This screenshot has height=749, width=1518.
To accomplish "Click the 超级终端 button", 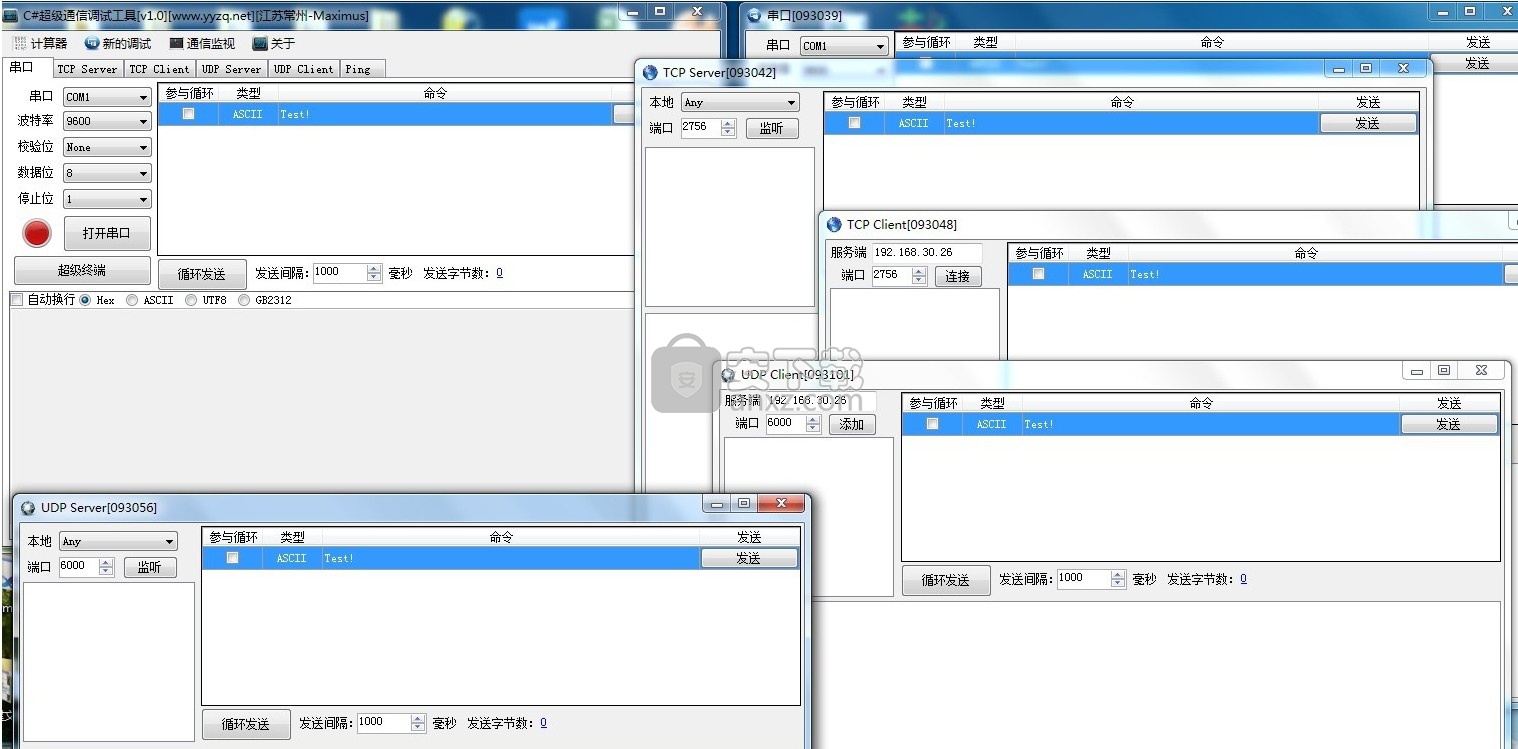I will (81, 271).
